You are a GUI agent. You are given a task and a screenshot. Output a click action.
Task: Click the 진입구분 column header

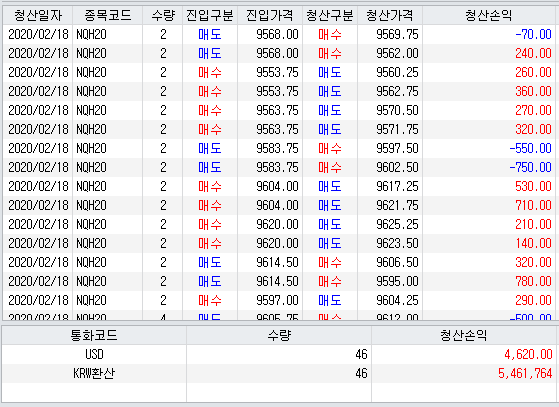point(210,15)
